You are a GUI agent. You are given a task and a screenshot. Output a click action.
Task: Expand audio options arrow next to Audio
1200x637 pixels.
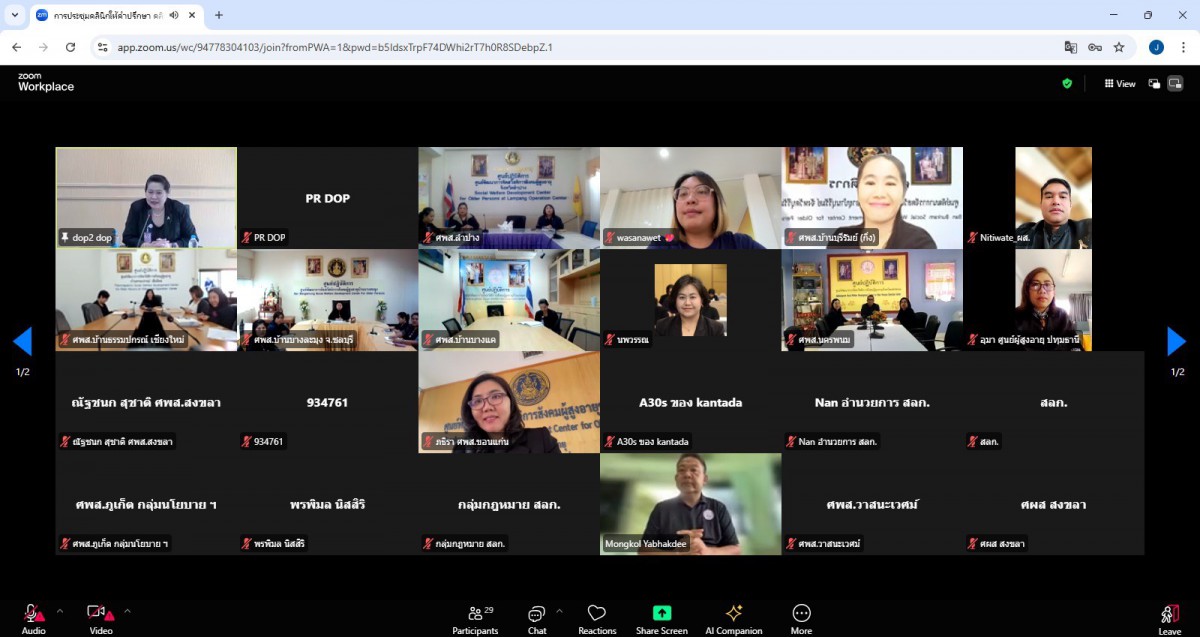point(60,610)
